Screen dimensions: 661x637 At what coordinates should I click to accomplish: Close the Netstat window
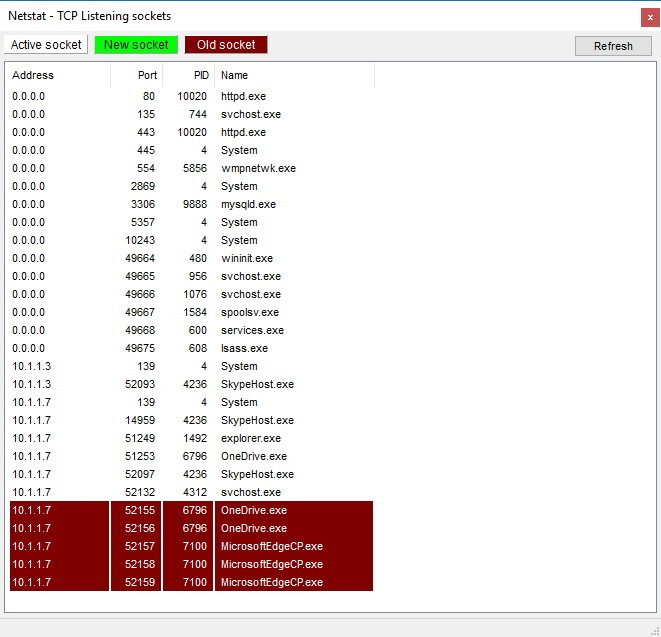tap(650, 18)
